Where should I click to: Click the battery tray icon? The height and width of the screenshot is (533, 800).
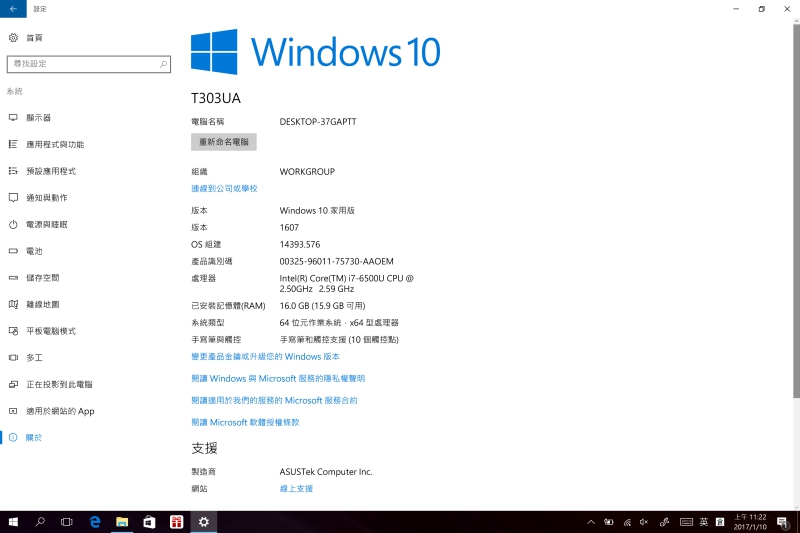click(x=609, y=522)
